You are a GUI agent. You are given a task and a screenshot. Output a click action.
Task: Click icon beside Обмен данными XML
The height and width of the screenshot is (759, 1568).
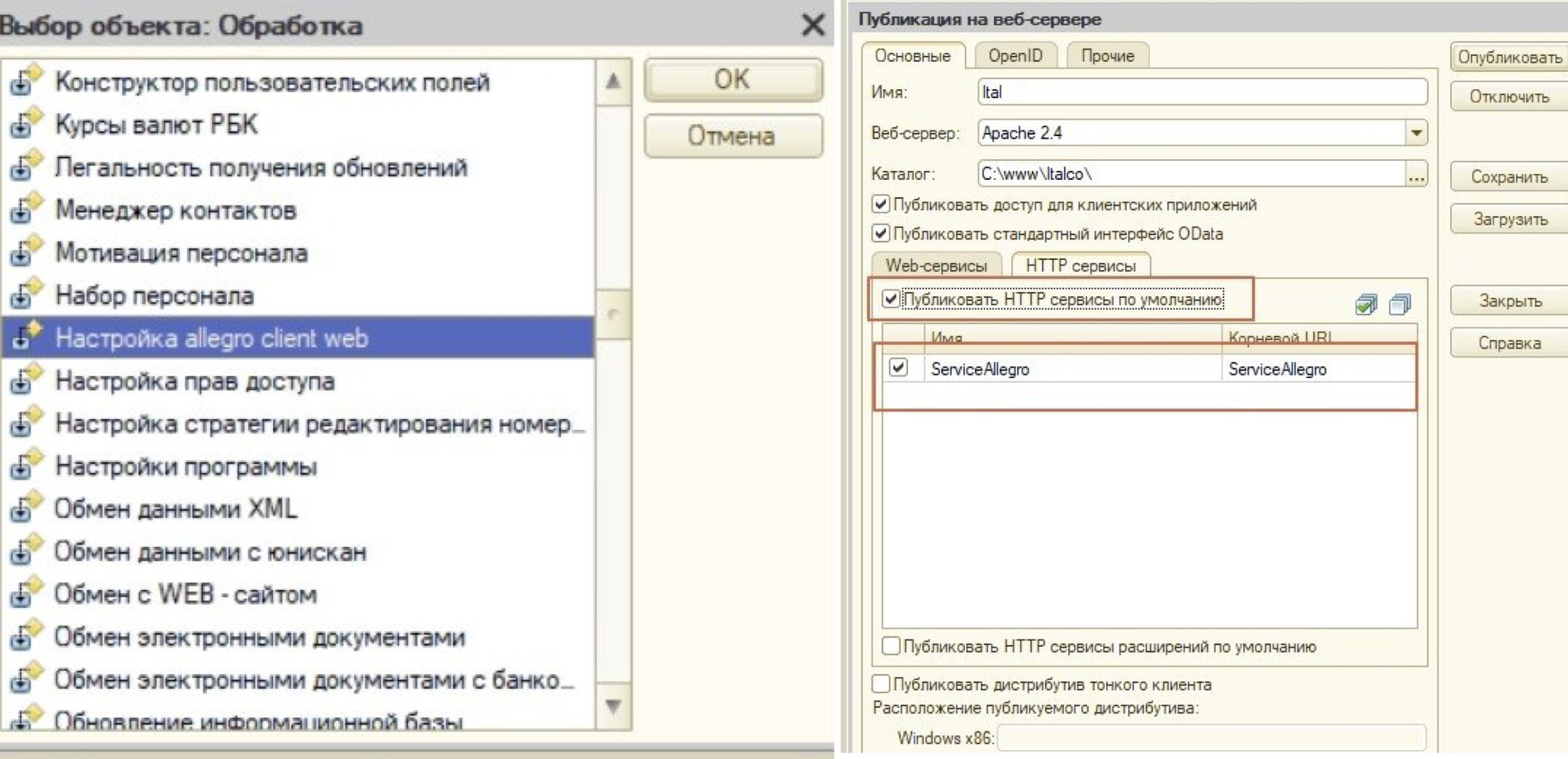[26, 508]
